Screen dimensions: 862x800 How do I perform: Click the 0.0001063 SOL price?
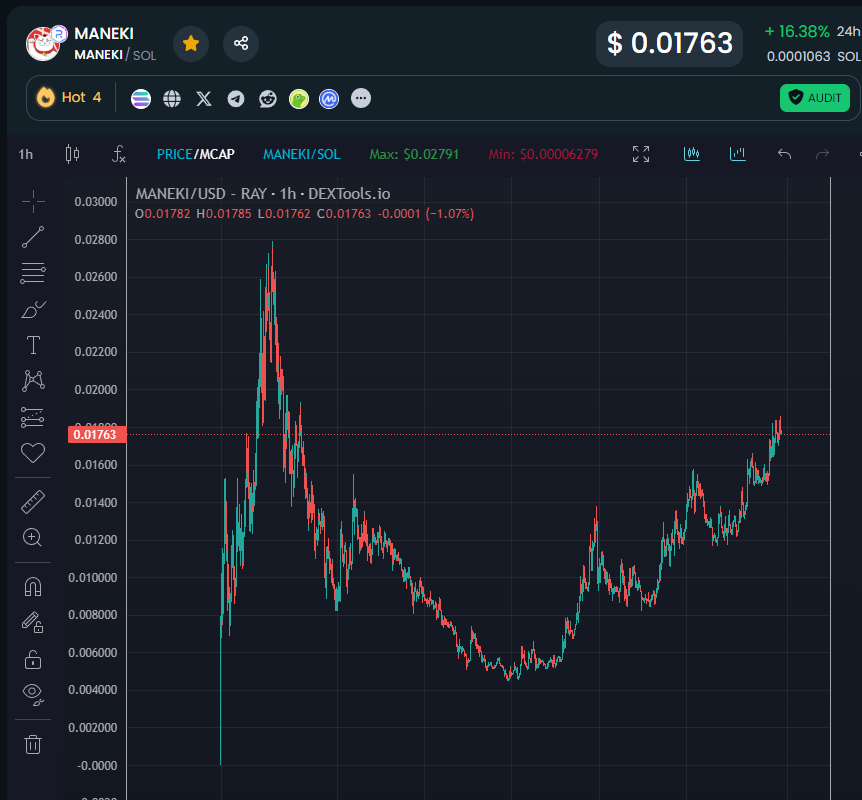[x=813, y=57]
